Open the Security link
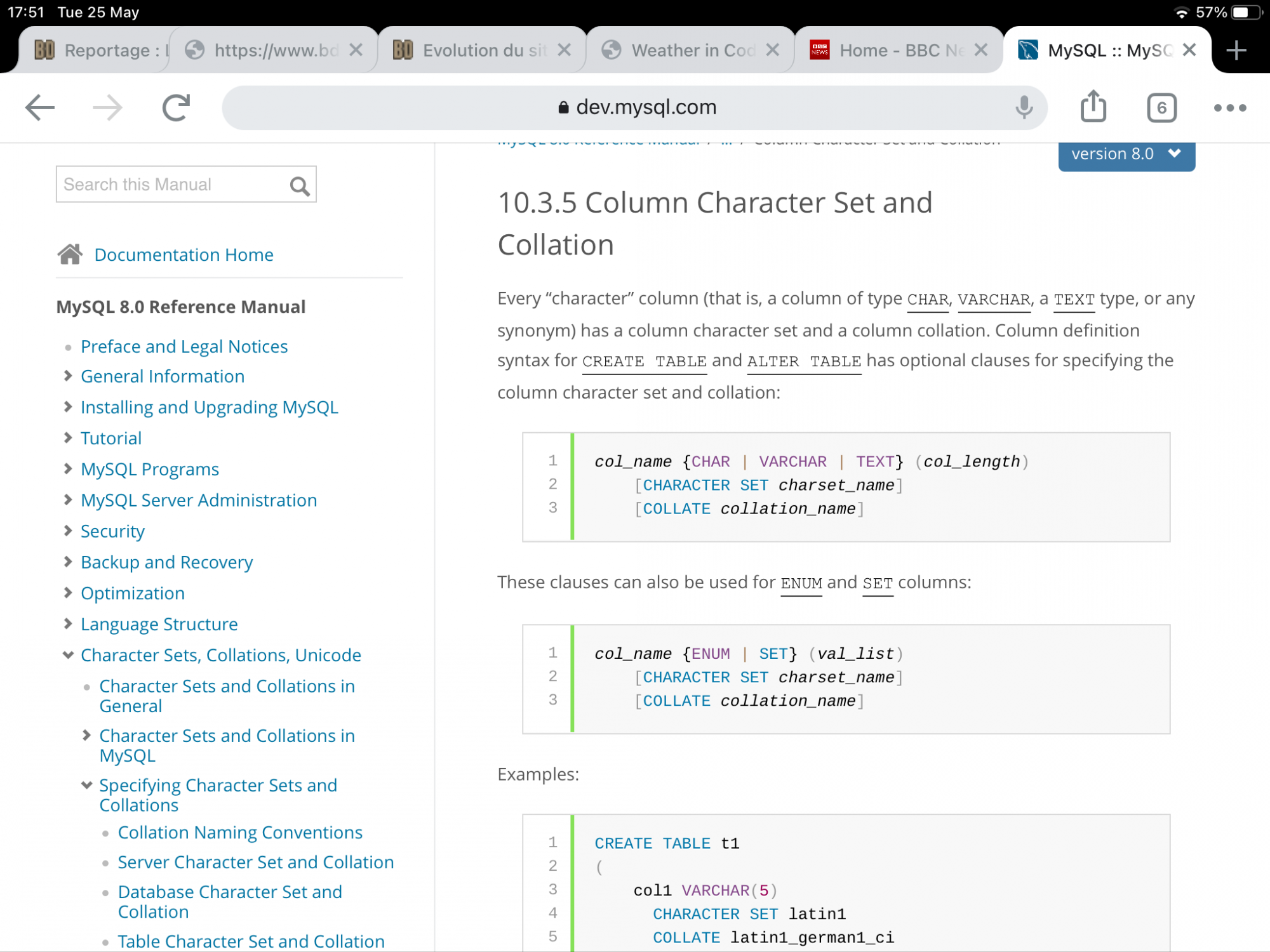Viewport: 1270px width, 952px height. (112, 531)
